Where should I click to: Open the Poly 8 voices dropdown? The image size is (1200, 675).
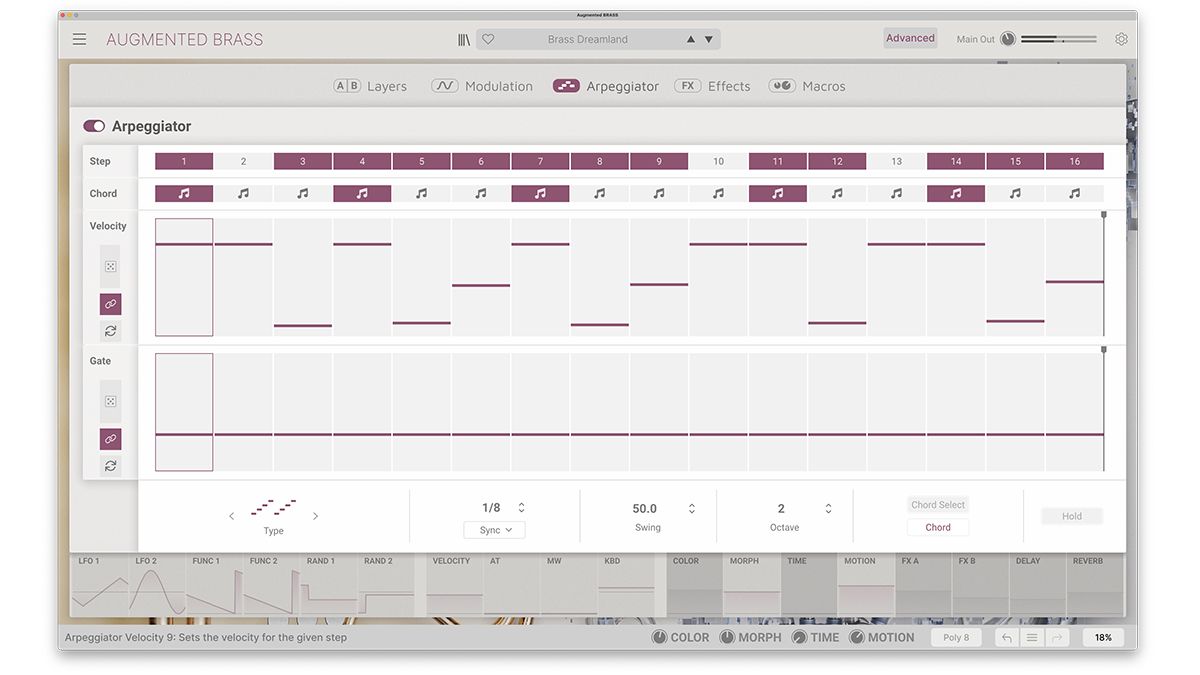[x=957, y=637]
